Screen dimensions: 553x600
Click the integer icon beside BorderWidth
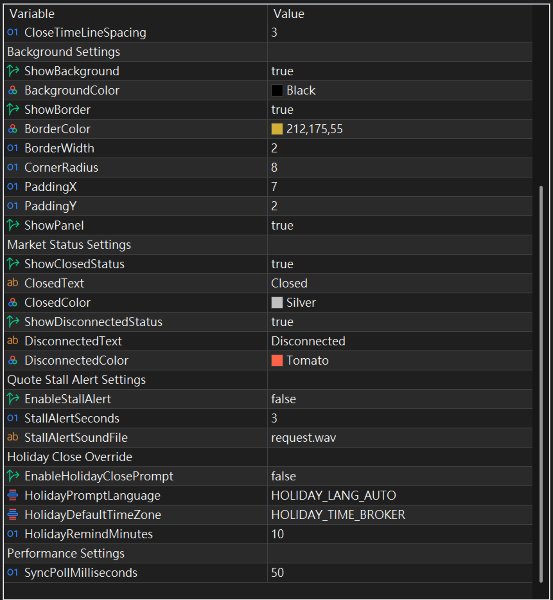(x=13, y=148)
